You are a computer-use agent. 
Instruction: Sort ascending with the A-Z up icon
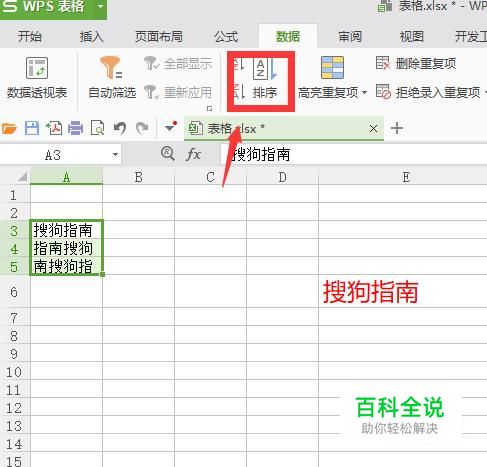tap(238, 64)
